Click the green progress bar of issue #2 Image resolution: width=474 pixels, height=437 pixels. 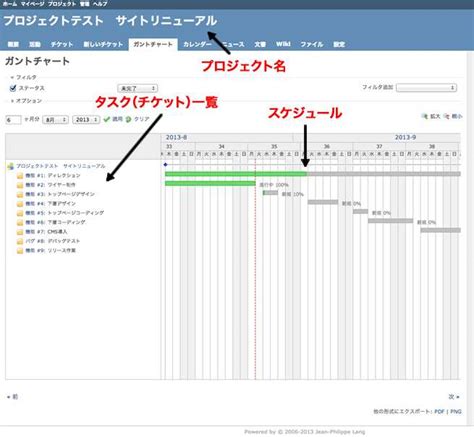[x=210, y=183]
